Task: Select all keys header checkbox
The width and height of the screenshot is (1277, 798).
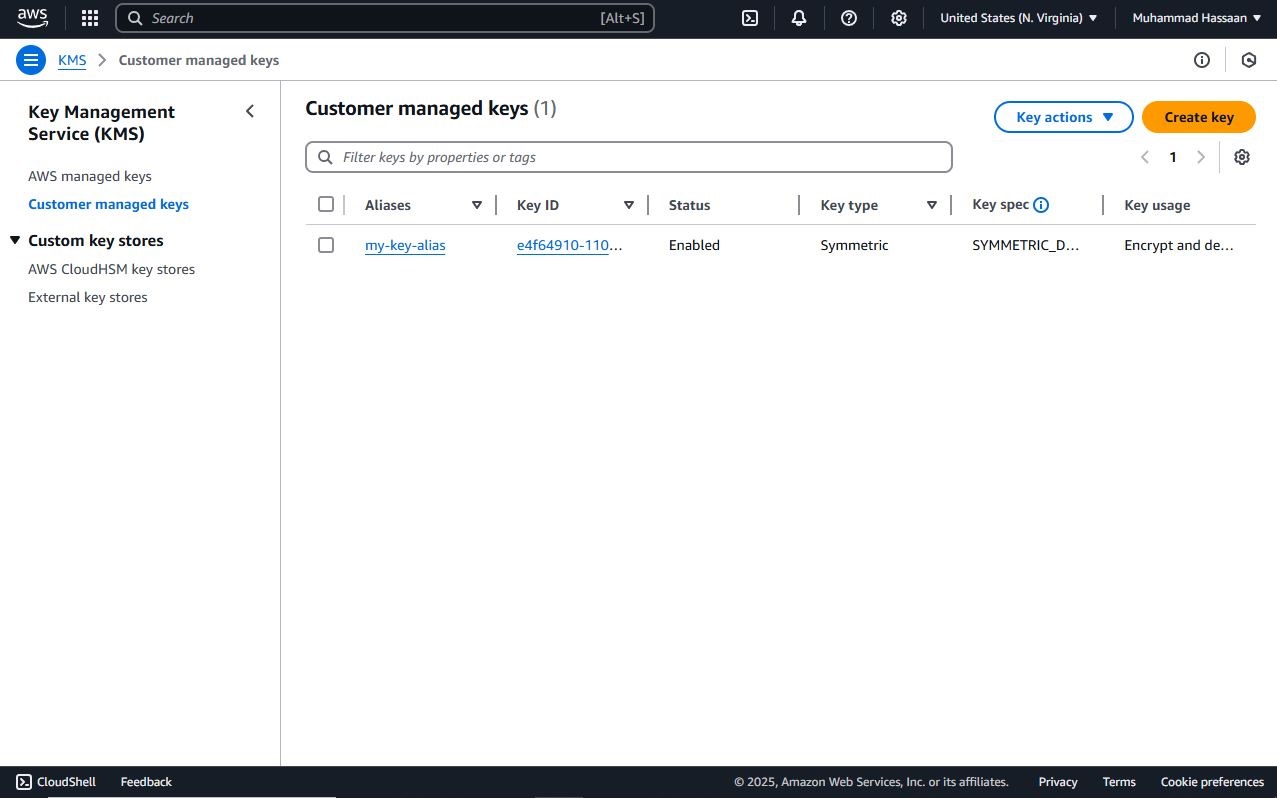Action: (325, 204)
